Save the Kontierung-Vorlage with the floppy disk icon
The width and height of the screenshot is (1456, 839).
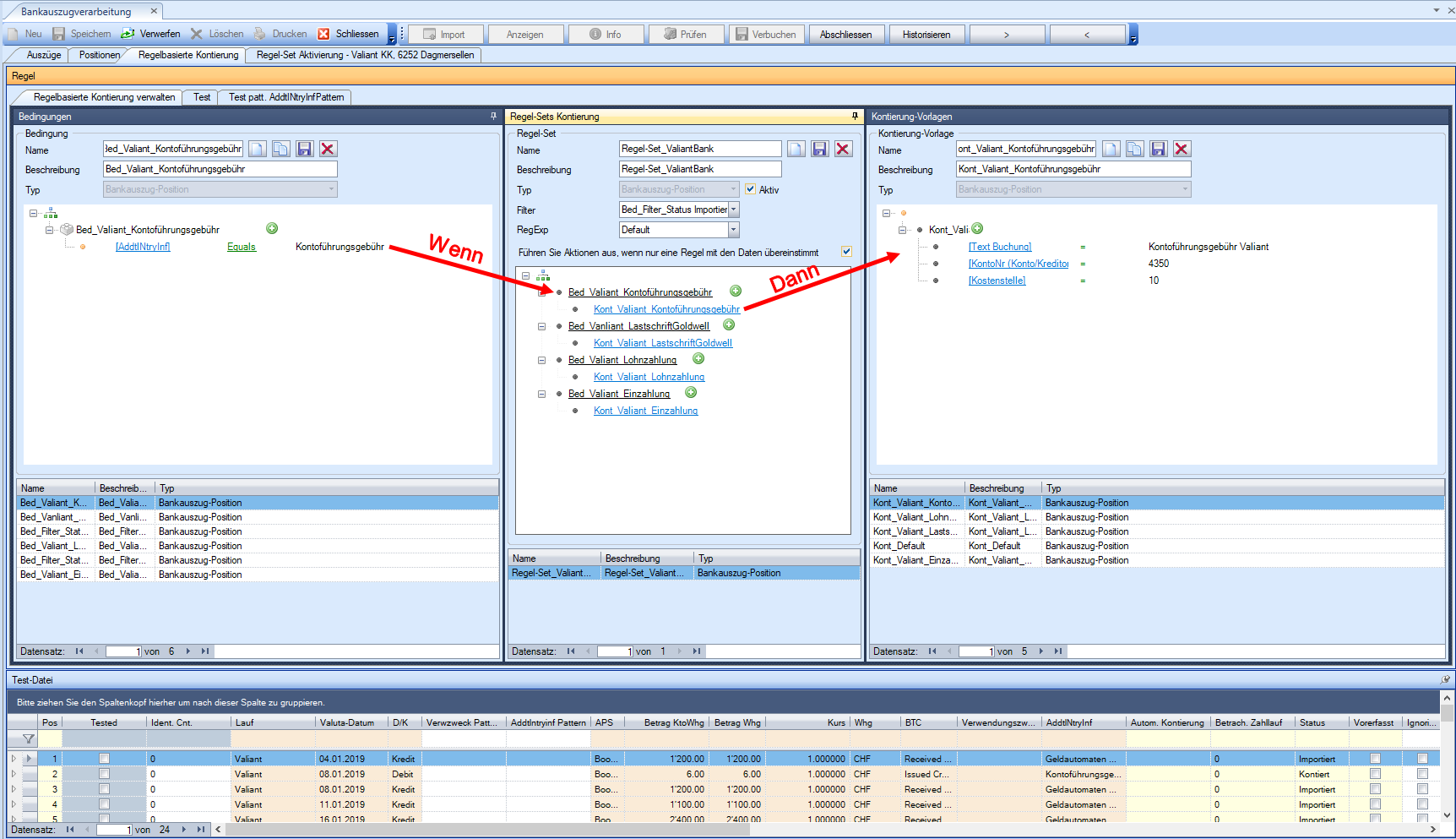[1158, 149]
